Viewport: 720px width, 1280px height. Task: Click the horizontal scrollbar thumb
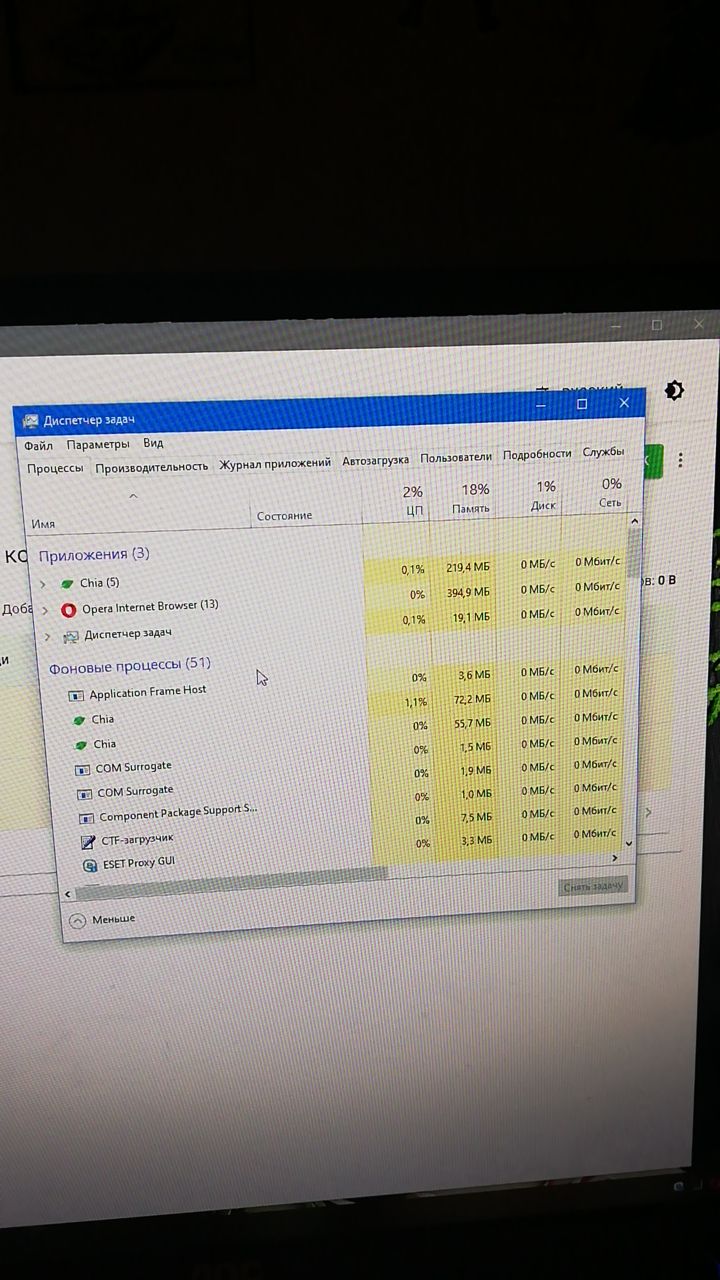[232, 882]
